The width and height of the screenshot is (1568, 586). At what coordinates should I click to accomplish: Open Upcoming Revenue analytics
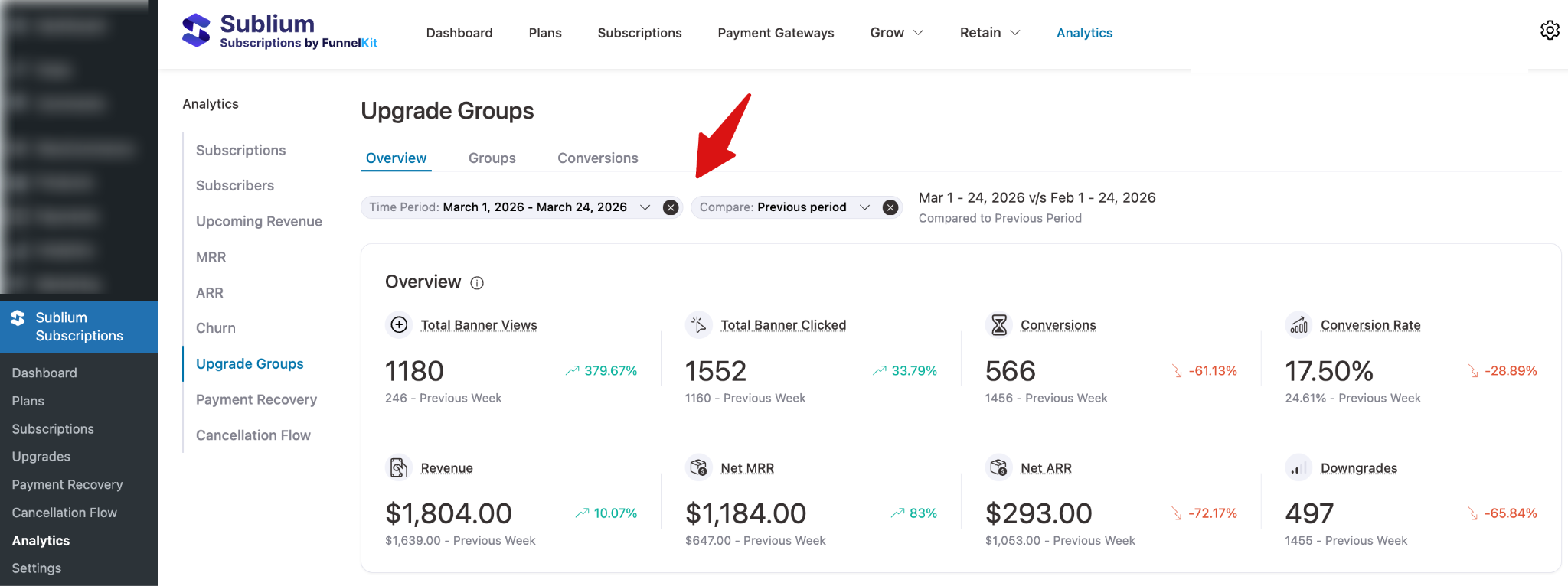[259, 222]
